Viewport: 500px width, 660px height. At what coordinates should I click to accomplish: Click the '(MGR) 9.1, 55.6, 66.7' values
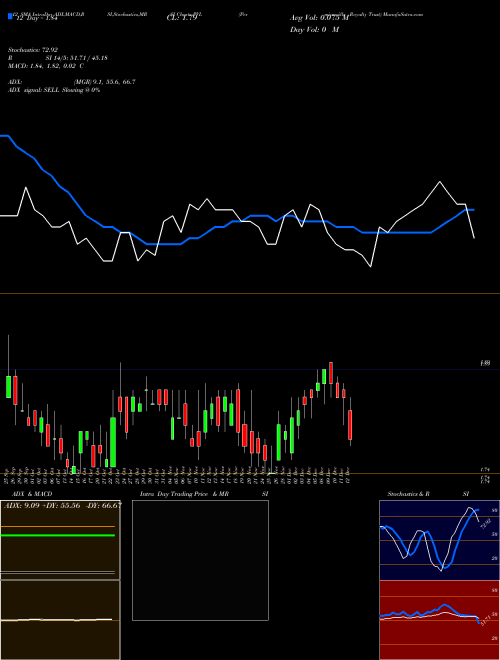(x=104, y=82)
